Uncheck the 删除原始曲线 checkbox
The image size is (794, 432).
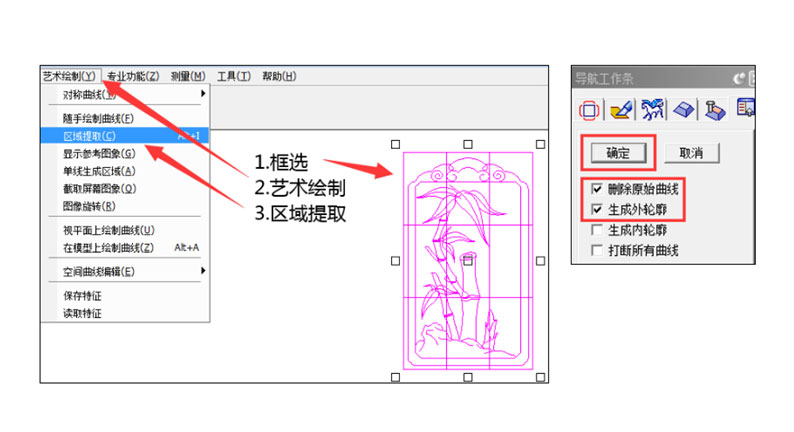tap(597, 189)
